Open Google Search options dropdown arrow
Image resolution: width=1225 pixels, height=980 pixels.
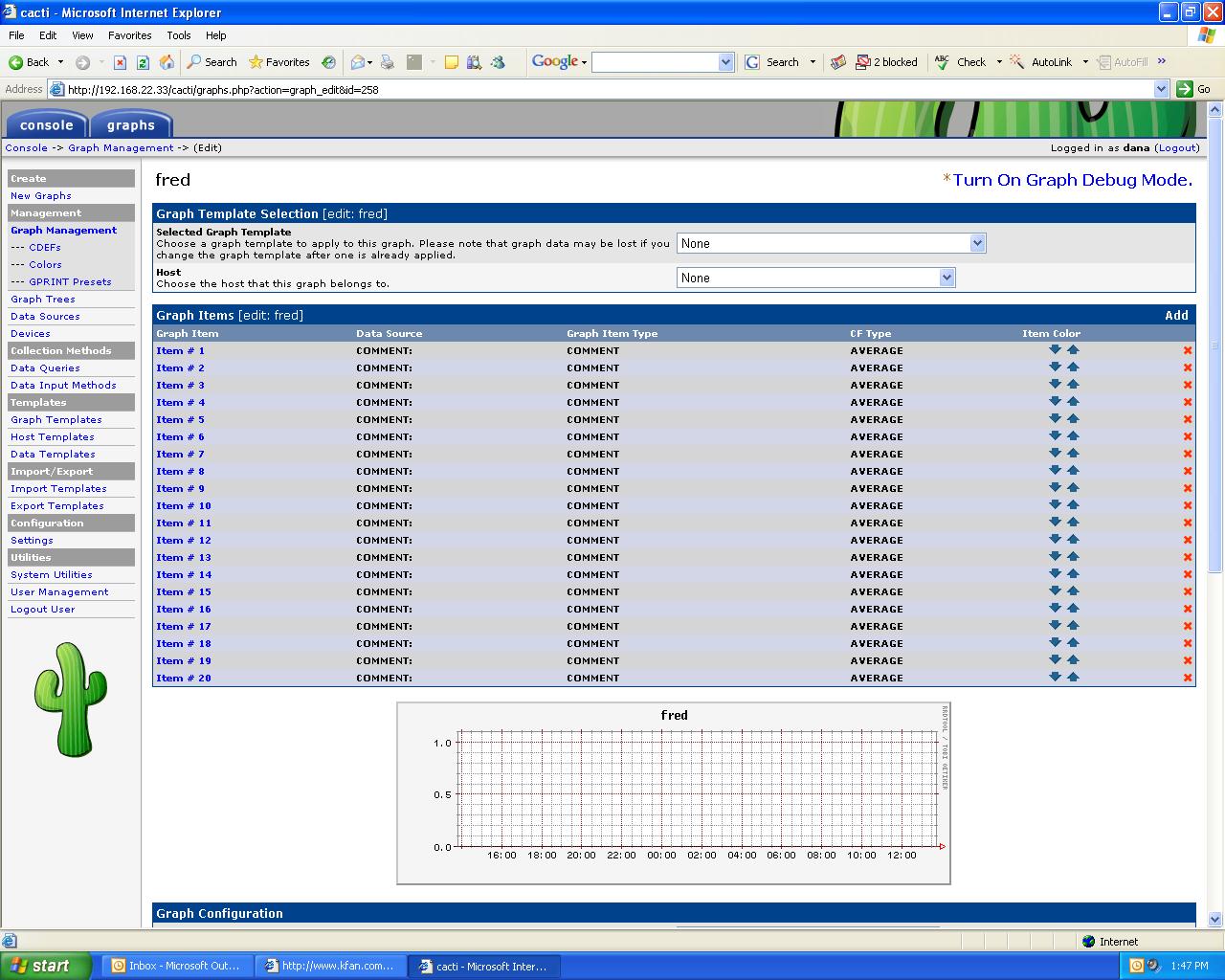[x=813, y=62]
